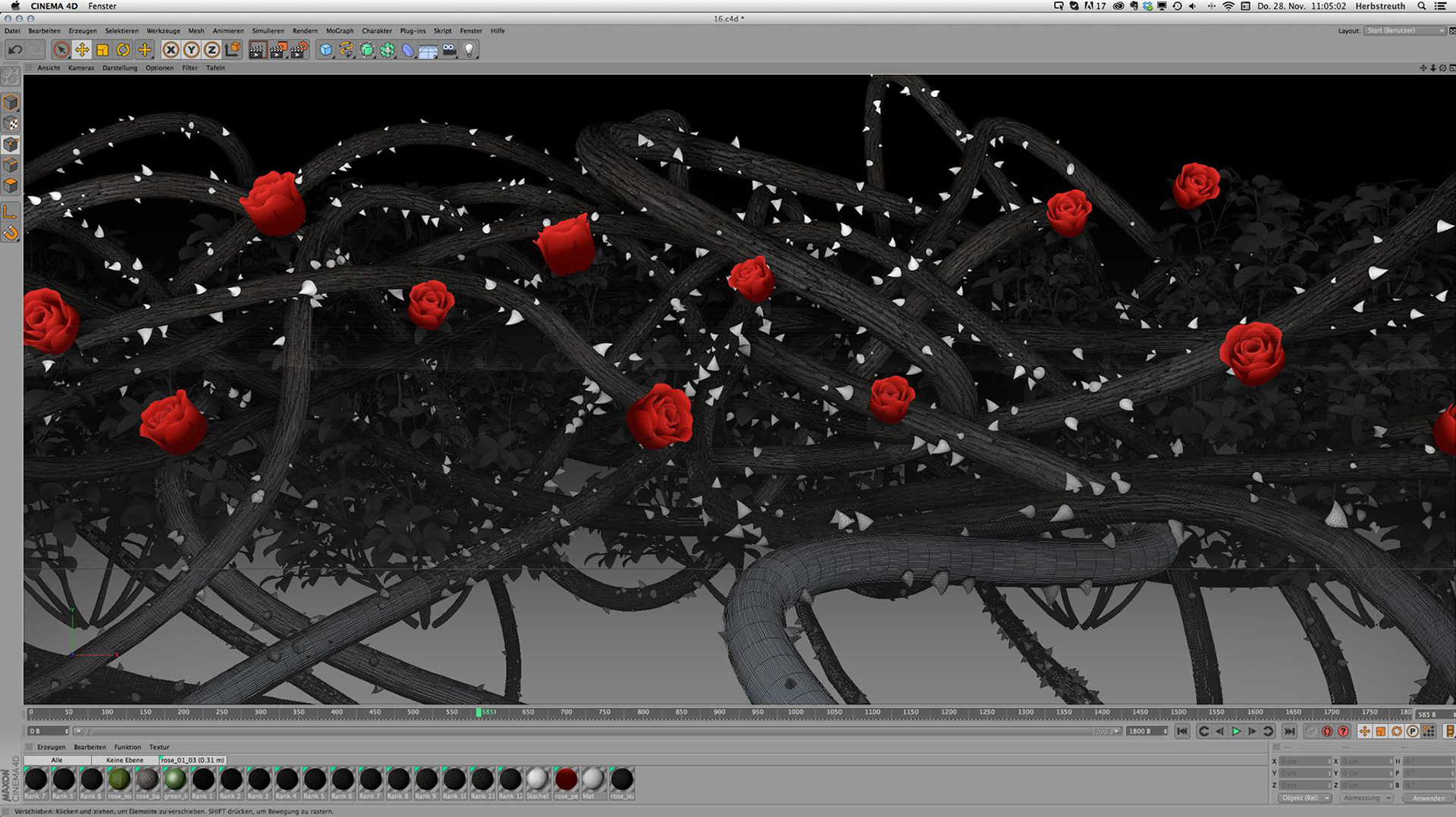Click the light bulb icon
Screen dimensions: 1456x817
(x=470, y=50)
